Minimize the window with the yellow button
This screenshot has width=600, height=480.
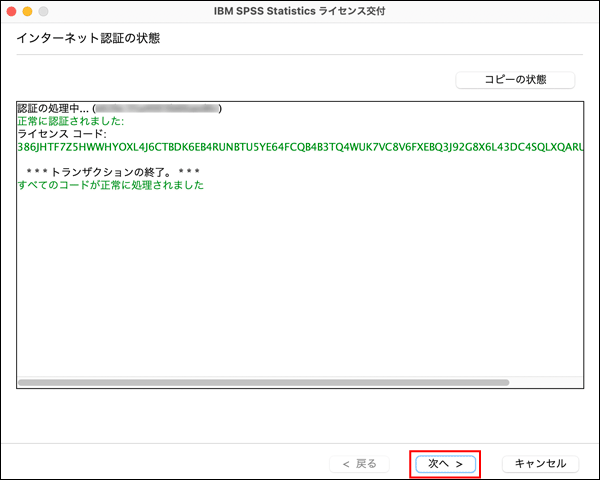pos(28,11)
